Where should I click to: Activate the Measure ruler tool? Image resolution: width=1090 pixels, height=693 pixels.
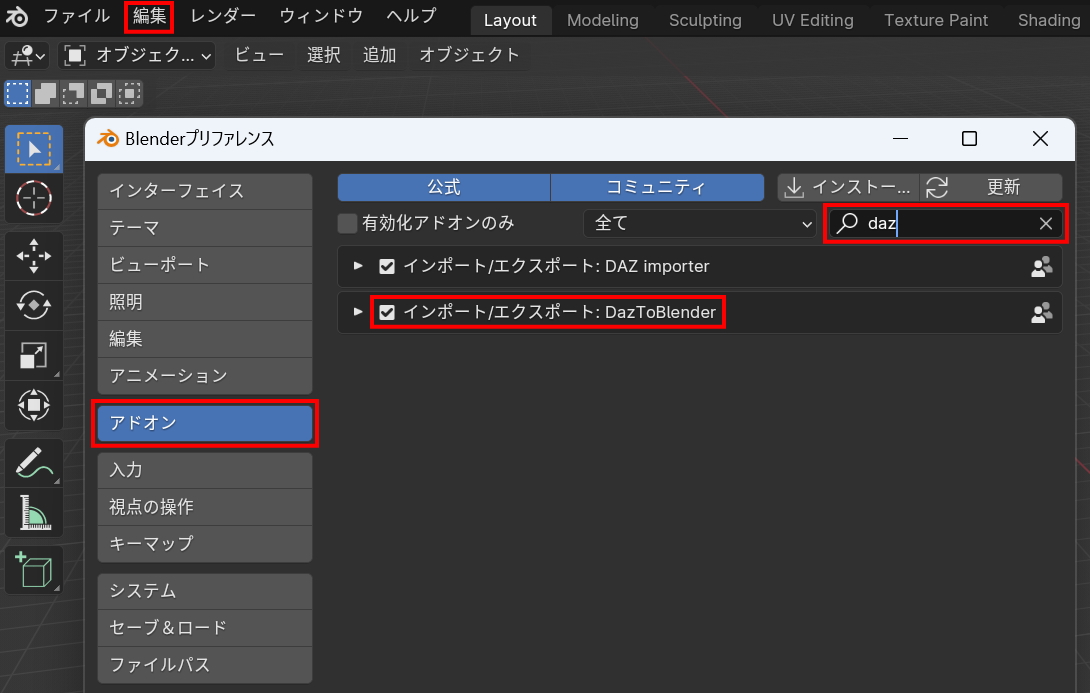point(33,513)
